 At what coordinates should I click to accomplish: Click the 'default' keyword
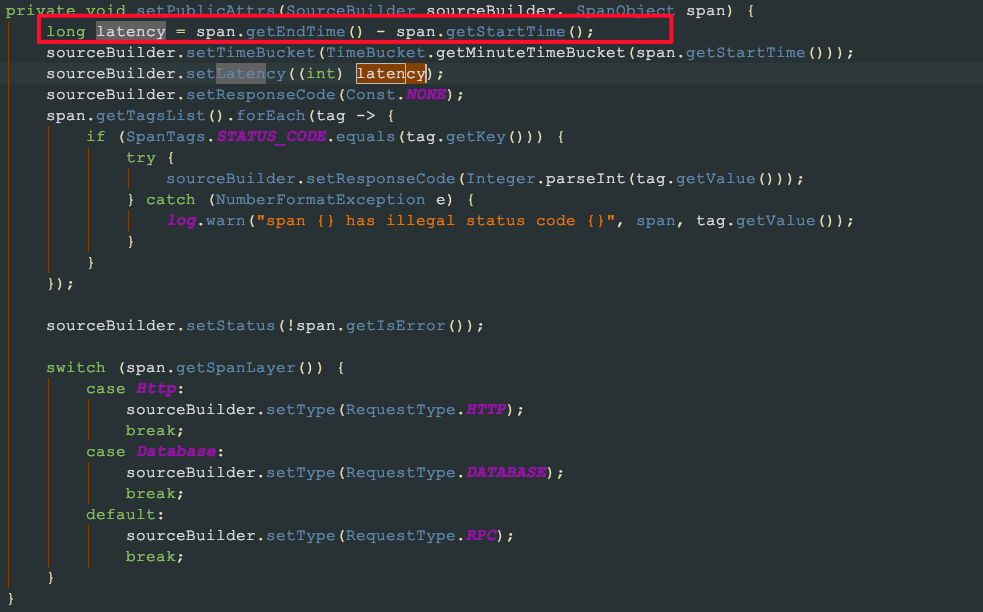121,514
